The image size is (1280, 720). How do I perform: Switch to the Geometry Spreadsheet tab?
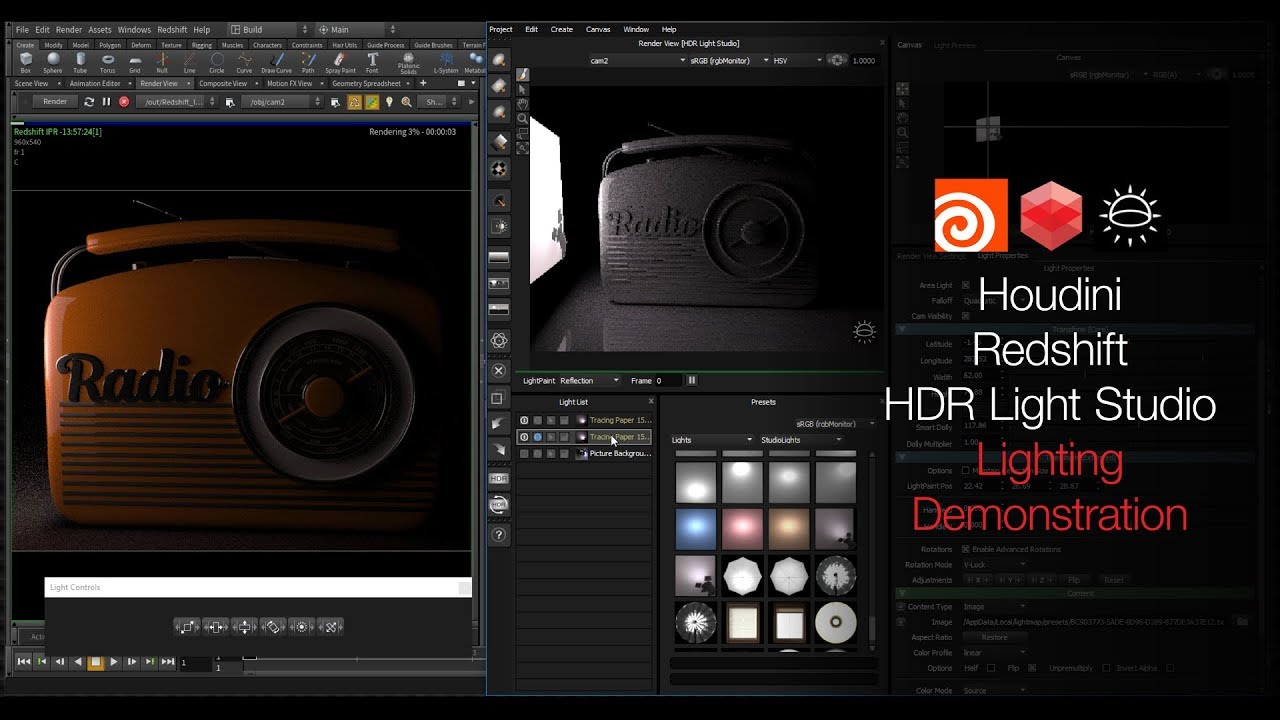pos(366,84)
